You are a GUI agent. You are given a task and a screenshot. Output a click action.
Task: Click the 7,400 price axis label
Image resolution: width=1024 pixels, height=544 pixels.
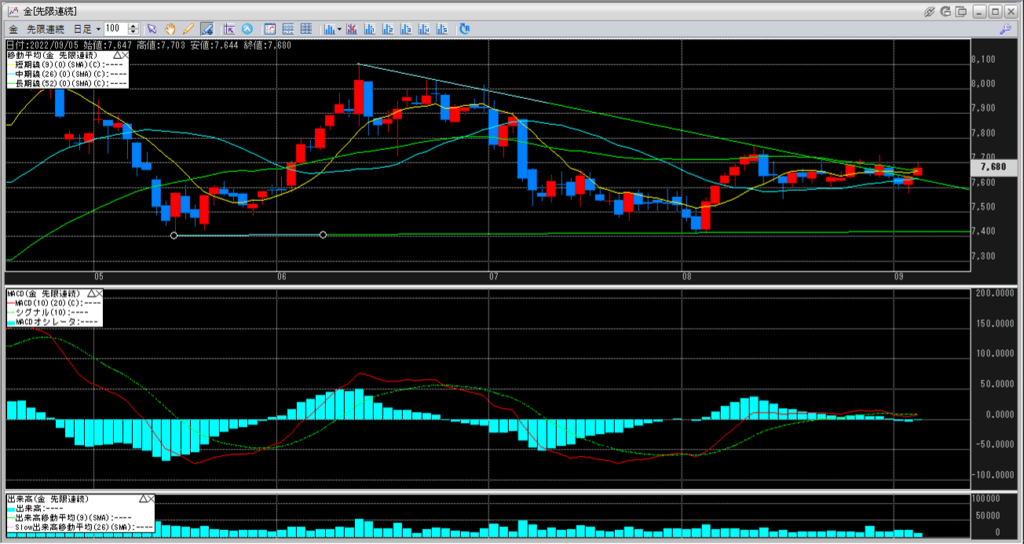pos(984,231)
